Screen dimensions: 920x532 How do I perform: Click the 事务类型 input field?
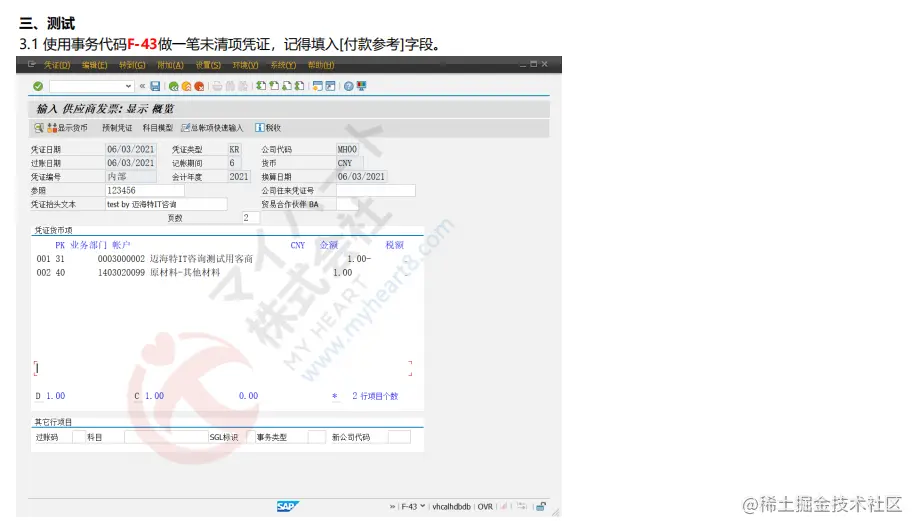317,437
